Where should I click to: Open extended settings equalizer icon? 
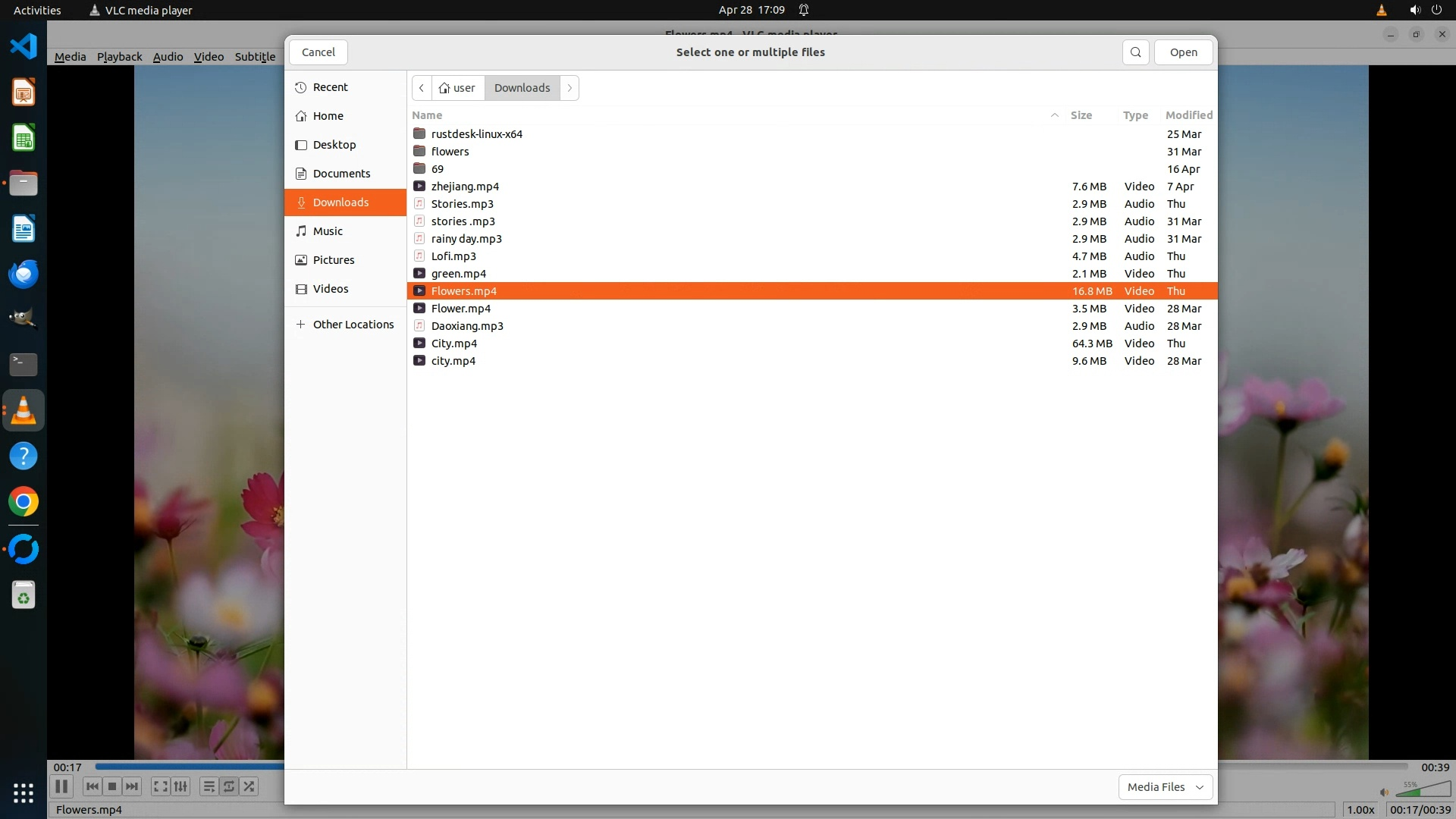(180, 786)
